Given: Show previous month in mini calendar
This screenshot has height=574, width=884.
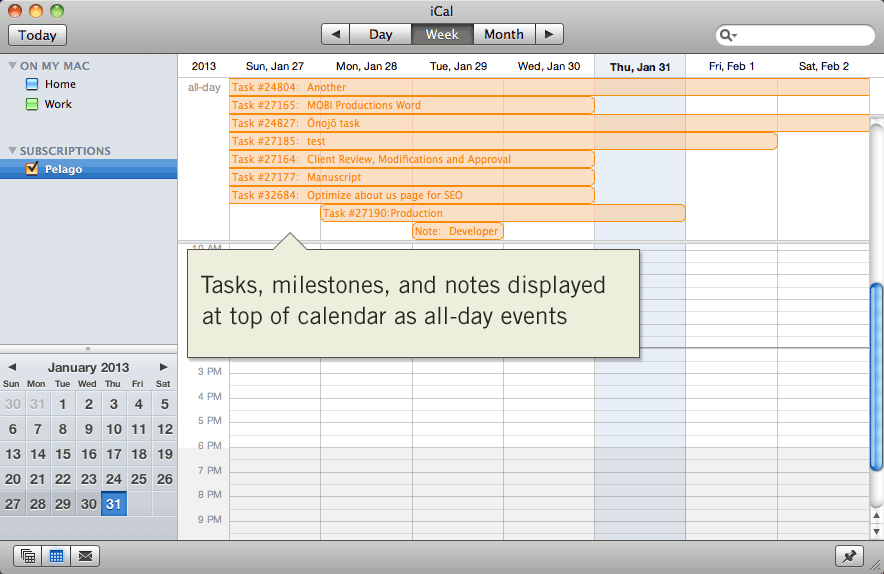Looking at the screenshot, I should click(12, 367).
